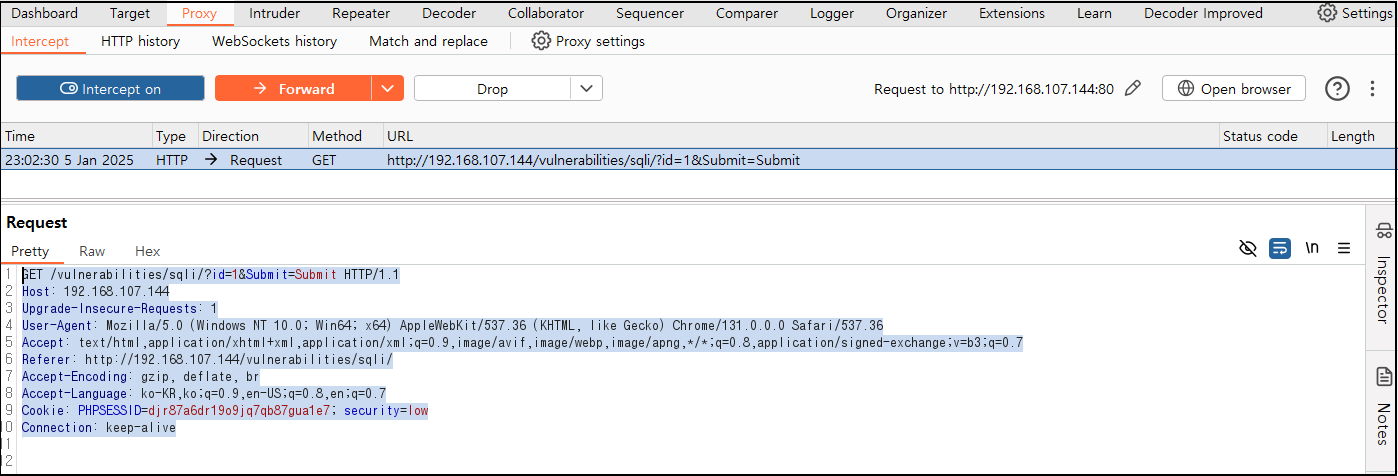Open the Decoder Improved tab
The image size is (1398, 476).
1203,13
